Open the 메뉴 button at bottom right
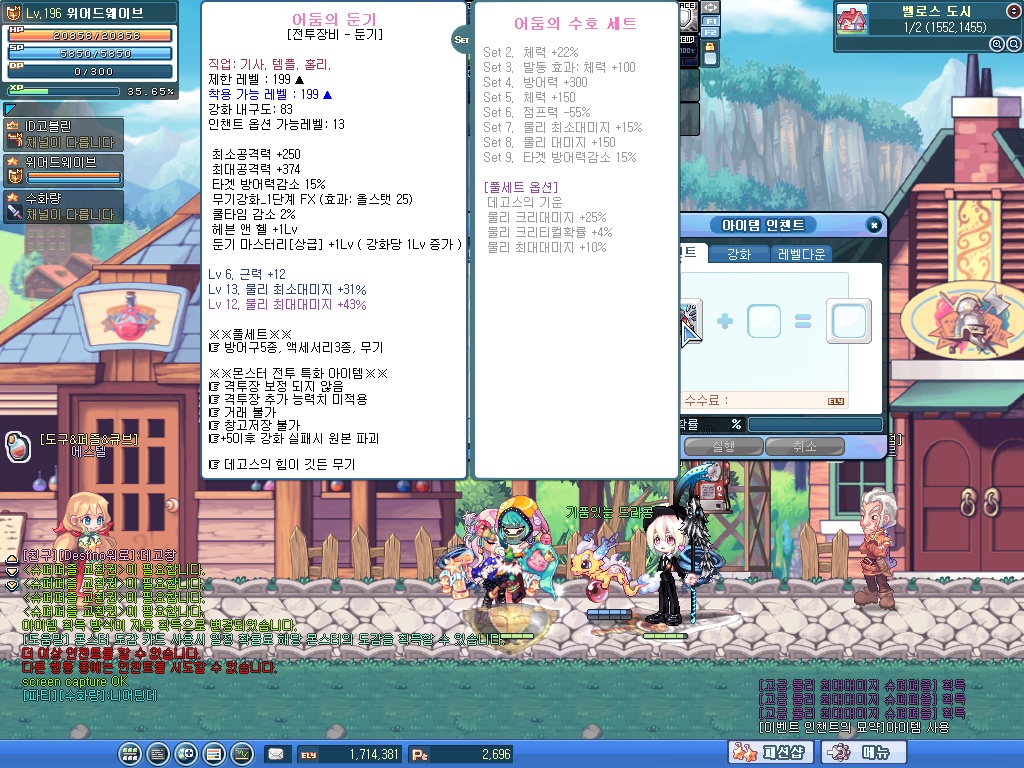This screenshot has height=768, width=1024. (856, 752)
